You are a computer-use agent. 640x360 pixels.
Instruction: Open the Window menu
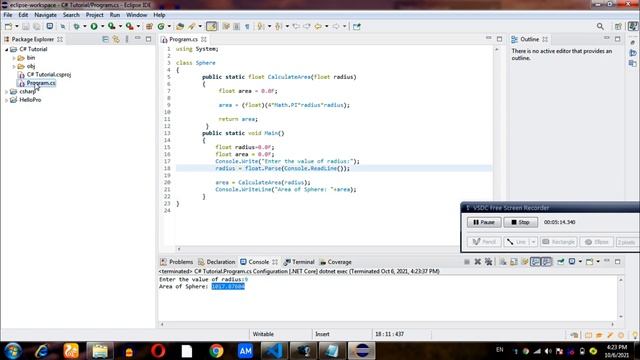136,15
